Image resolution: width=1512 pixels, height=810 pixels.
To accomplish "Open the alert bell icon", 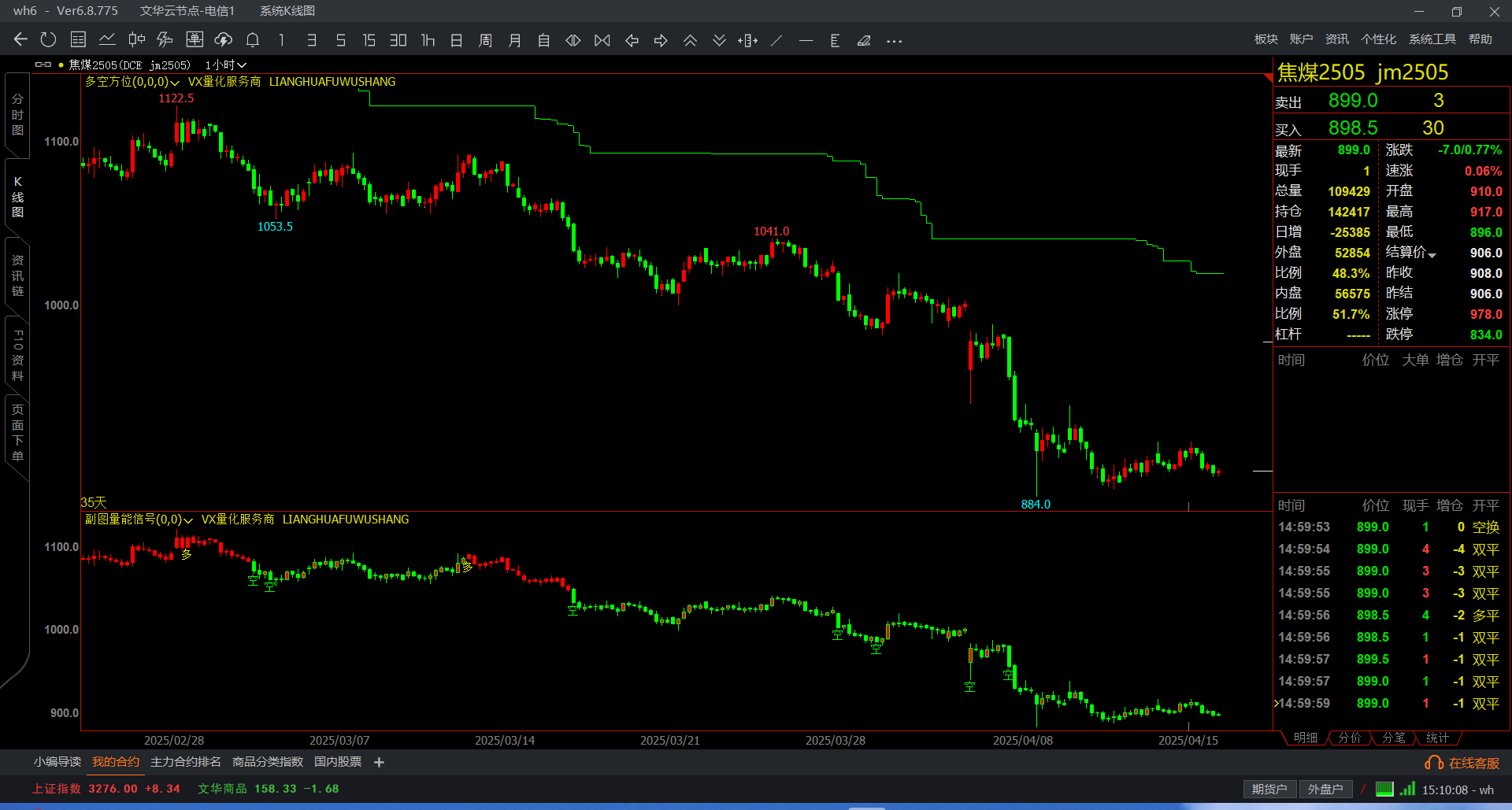I will click(253, 40).
